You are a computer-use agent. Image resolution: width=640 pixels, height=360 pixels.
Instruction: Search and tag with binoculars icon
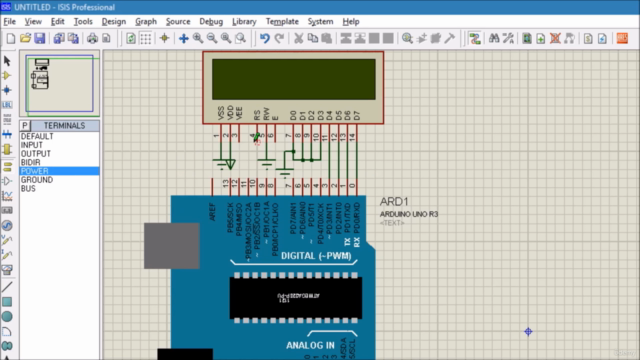pos(494,38)
